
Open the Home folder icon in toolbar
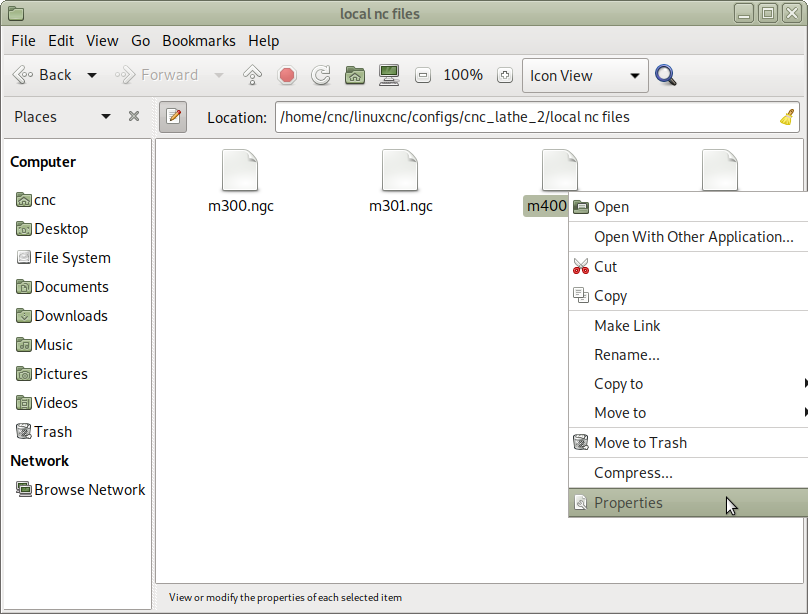coord(355,75)
